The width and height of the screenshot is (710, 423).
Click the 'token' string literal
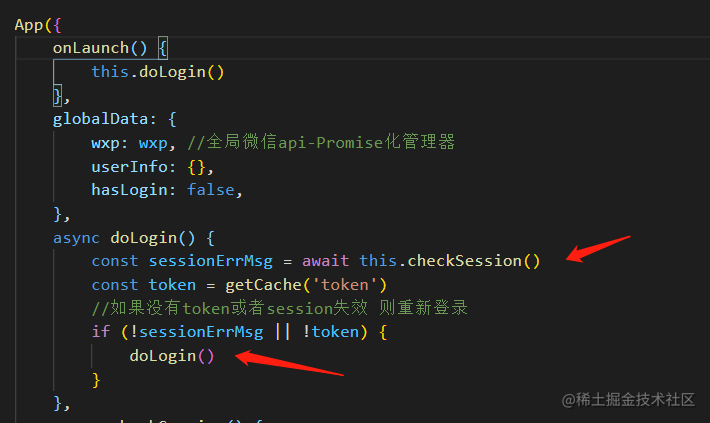pos(345,285)
